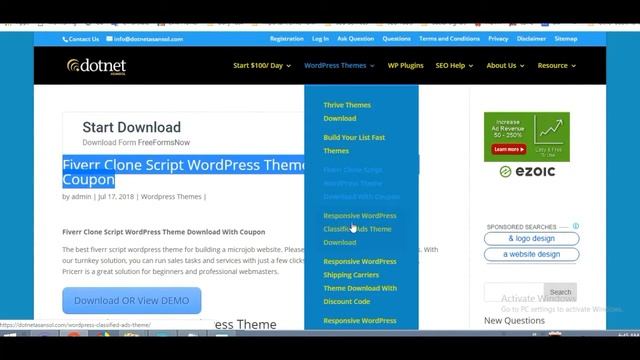Focus the sidebar search input field

514,292
